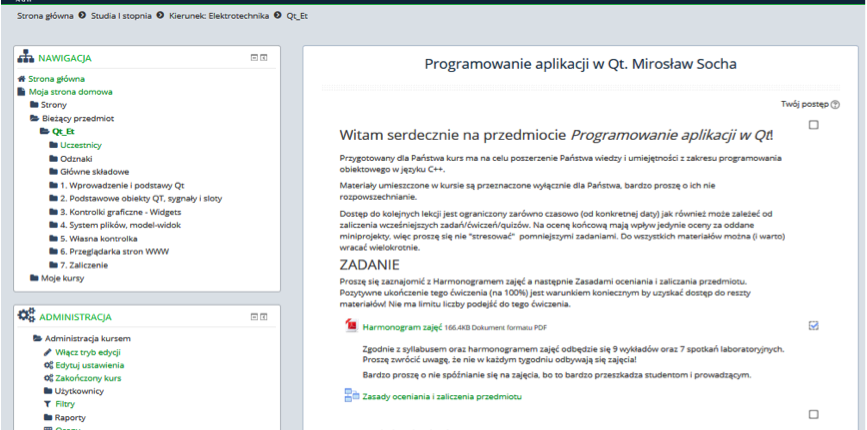Open Harmonogram zajęć PDF link

coord(402,327)
